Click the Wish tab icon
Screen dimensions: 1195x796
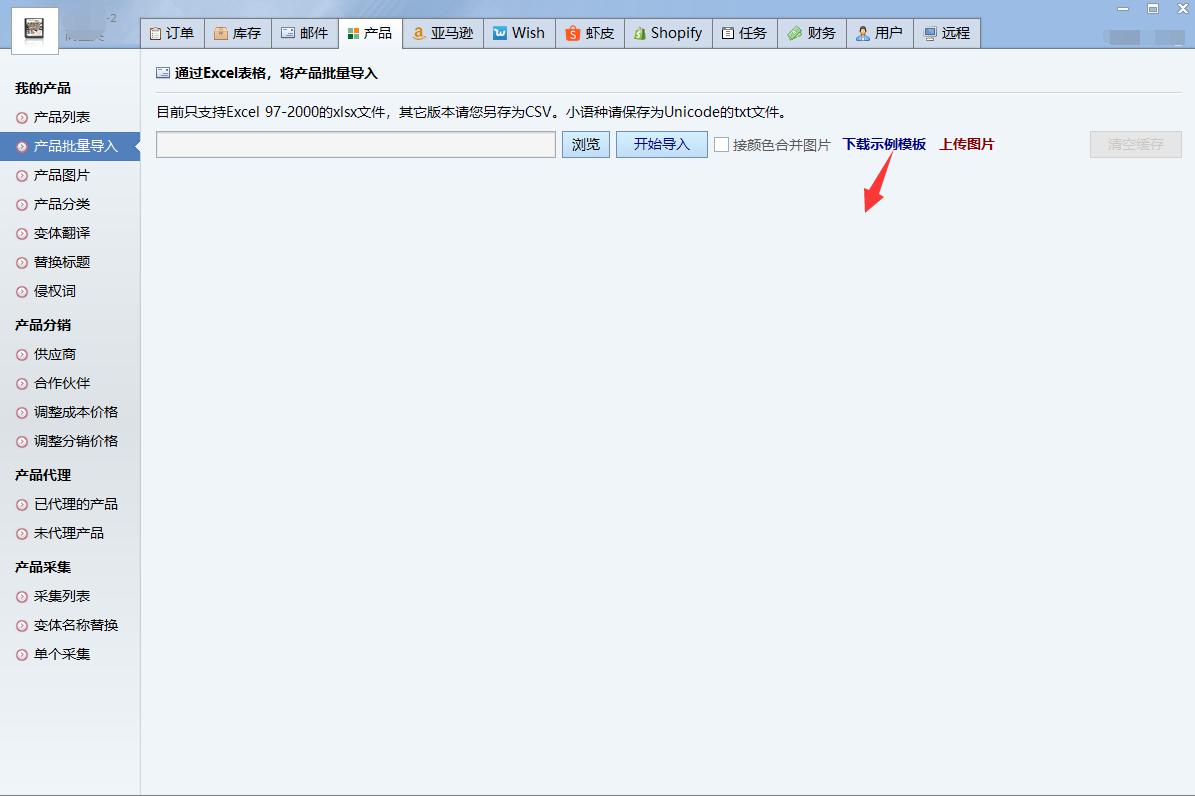click(x=500, y=33)
